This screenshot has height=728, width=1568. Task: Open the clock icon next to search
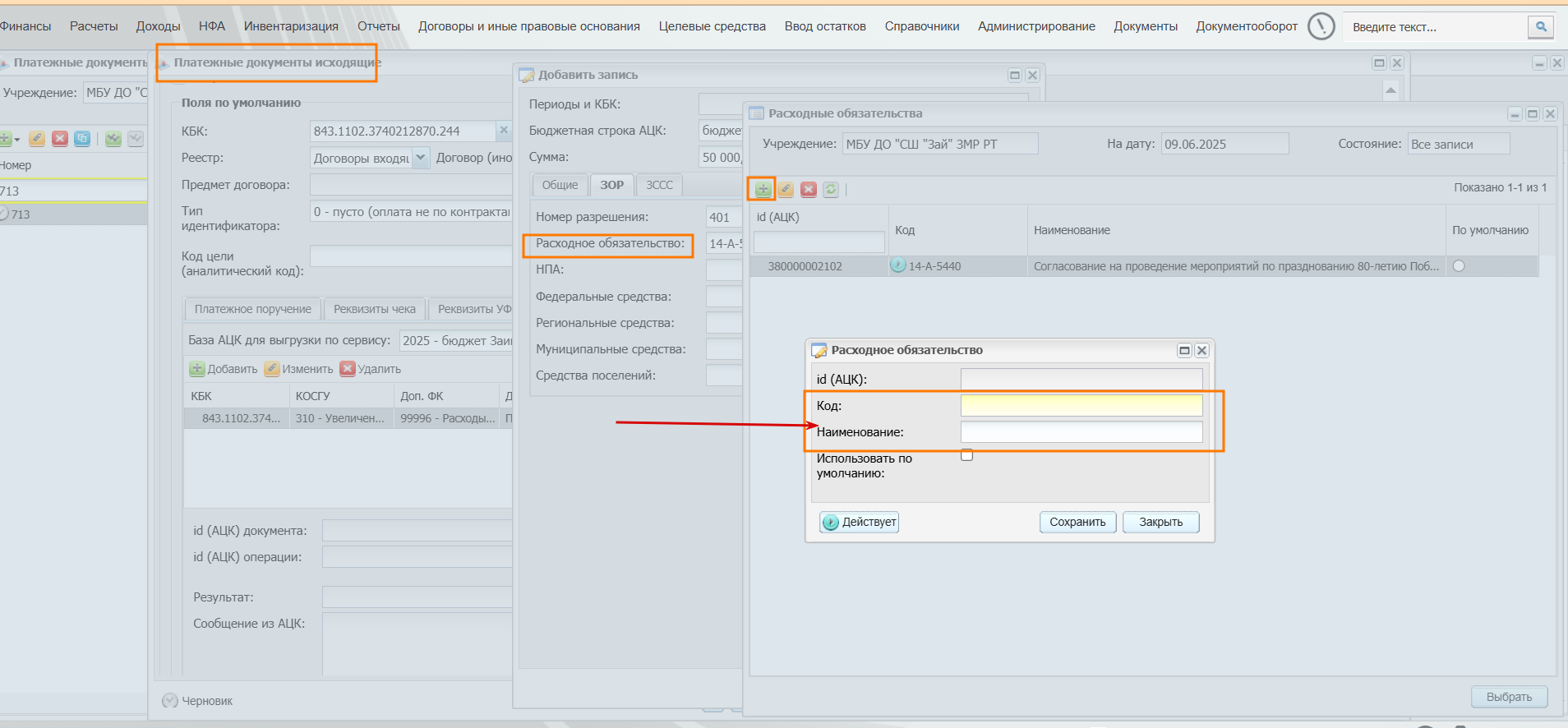pos(1321,26)
